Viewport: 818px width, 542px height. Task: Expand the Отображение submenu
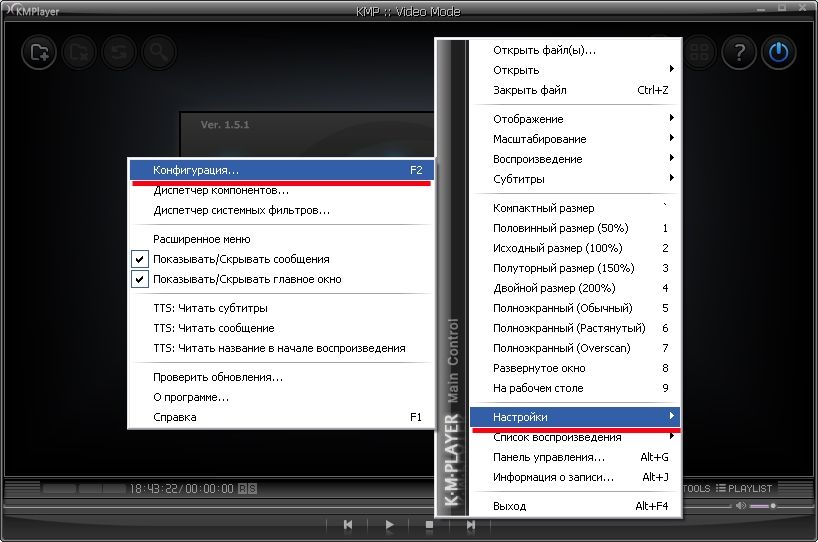[575, 119]
